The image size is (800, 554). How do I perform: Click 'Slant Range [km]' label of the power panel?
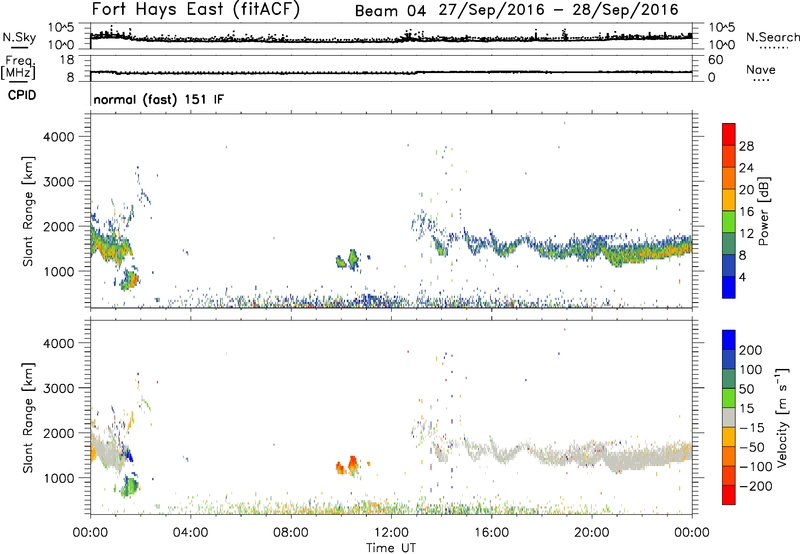click(x=28, y=211)
